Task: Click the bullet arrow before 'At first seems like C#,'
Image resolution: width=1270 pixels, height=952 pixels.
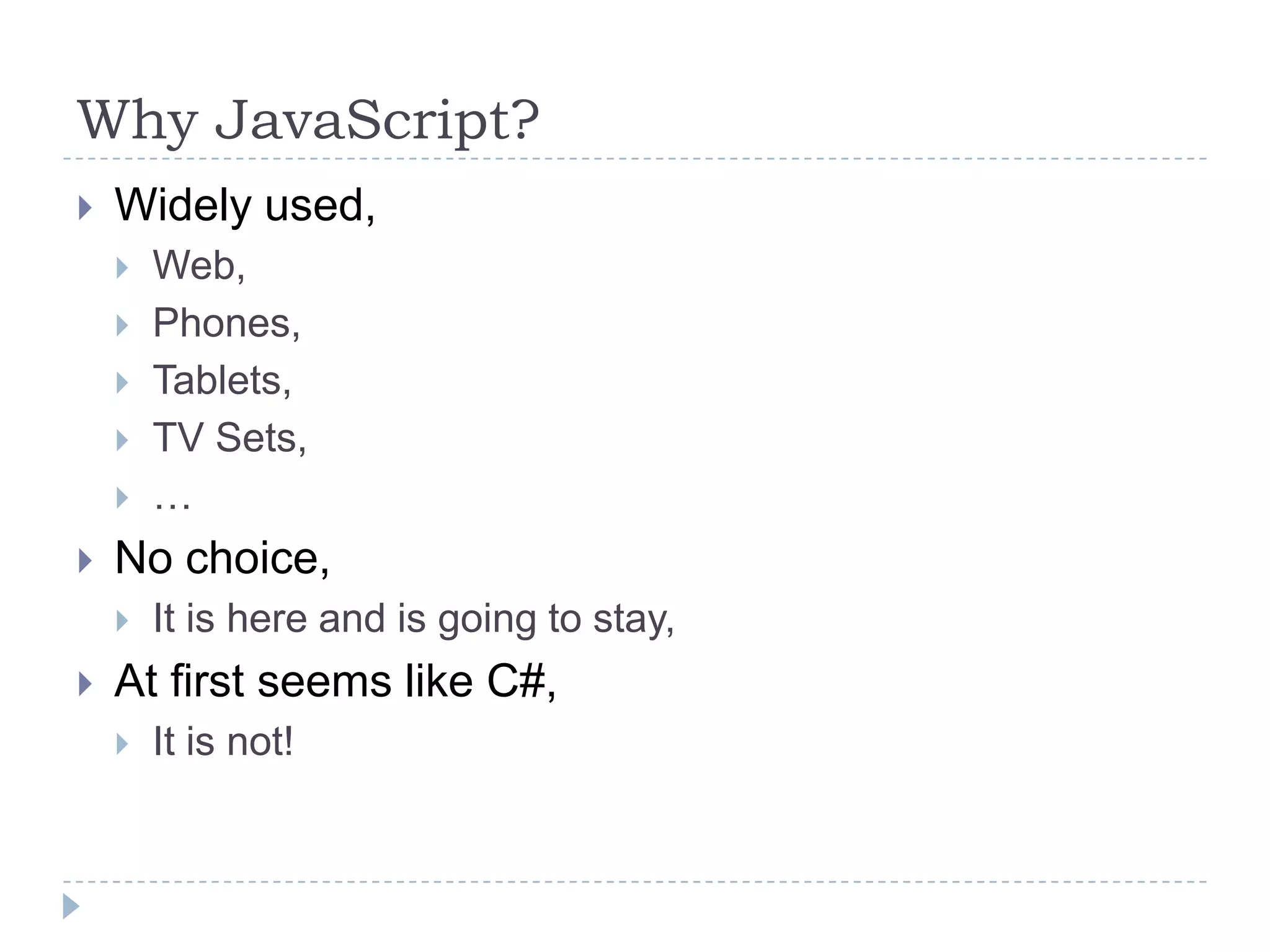Action: (x=86, y=684)
